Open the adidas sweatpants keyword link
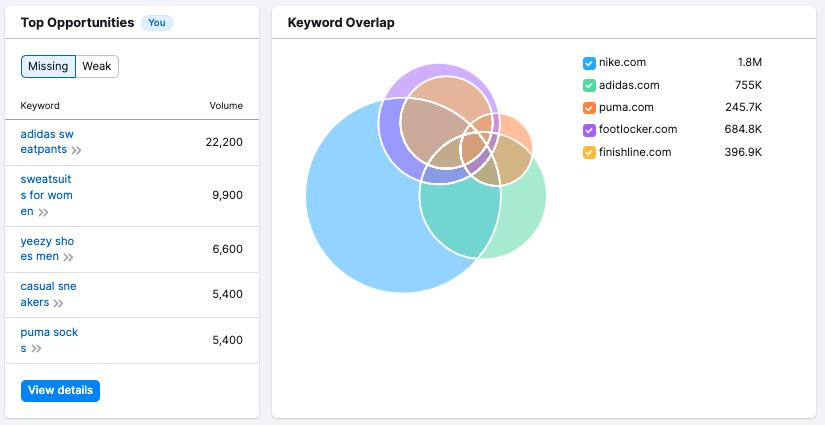This screenshot has height=425, width=825. [x=47, y=142]
